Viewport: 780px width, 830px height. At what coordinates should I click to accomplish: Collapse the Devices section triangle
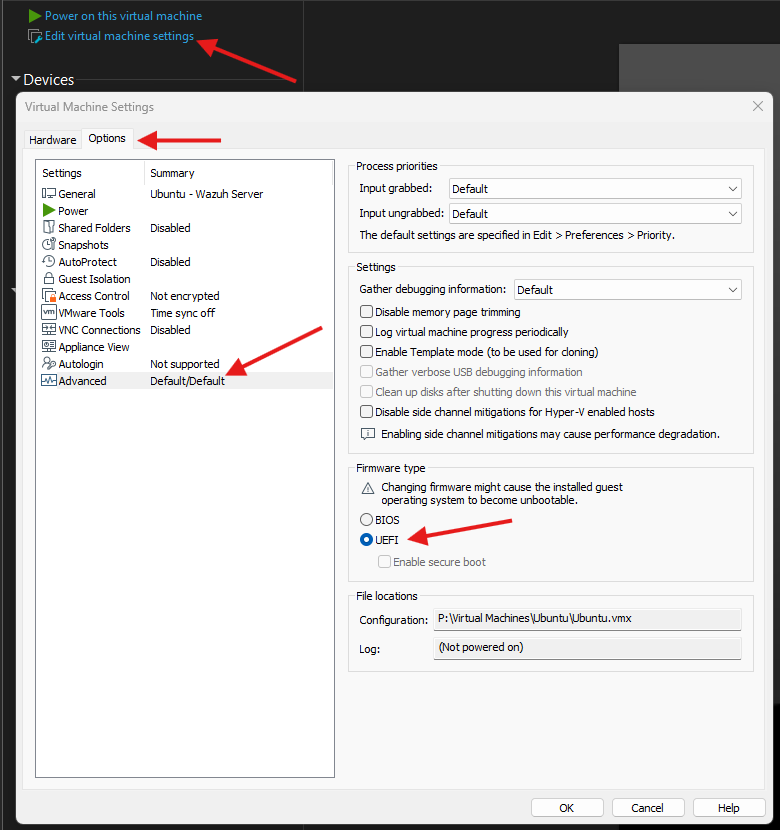[x=16, y=79]
